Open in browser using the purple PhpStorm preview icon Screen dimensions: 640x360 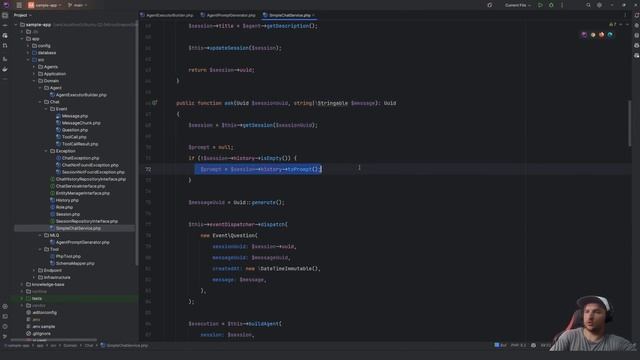click(x=584, y=35)
